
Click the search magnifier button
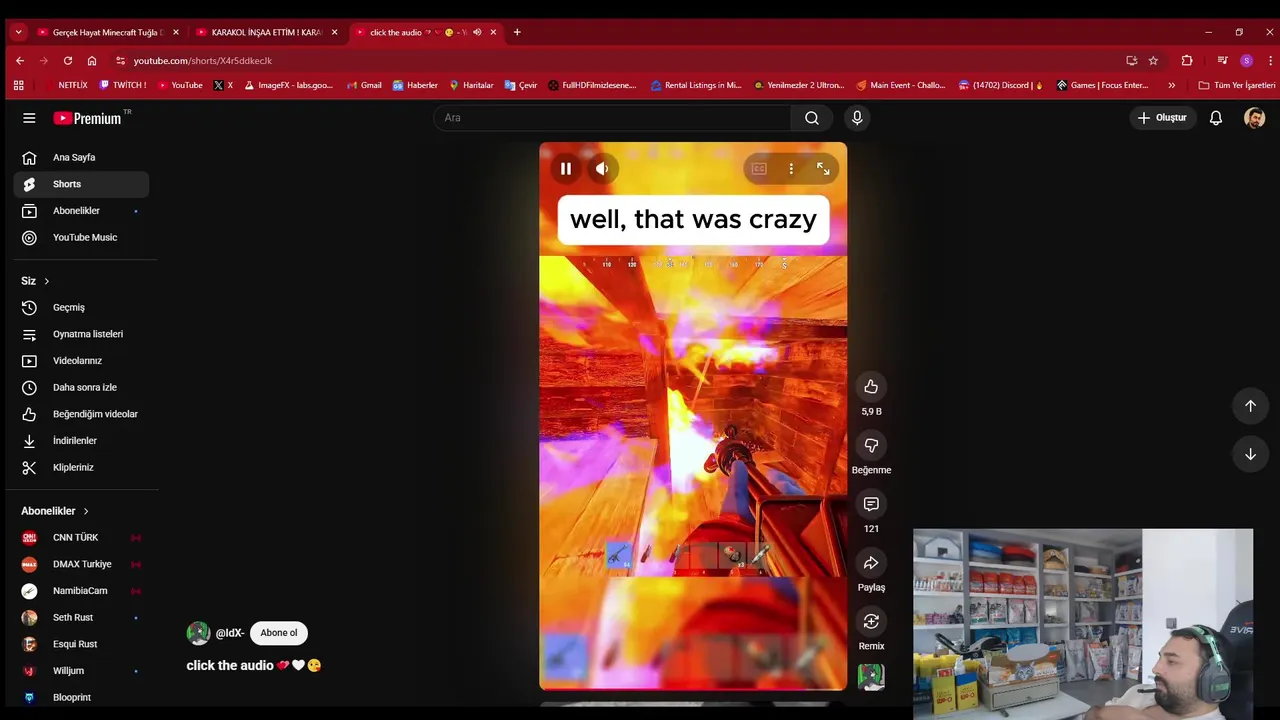point(812,118)
